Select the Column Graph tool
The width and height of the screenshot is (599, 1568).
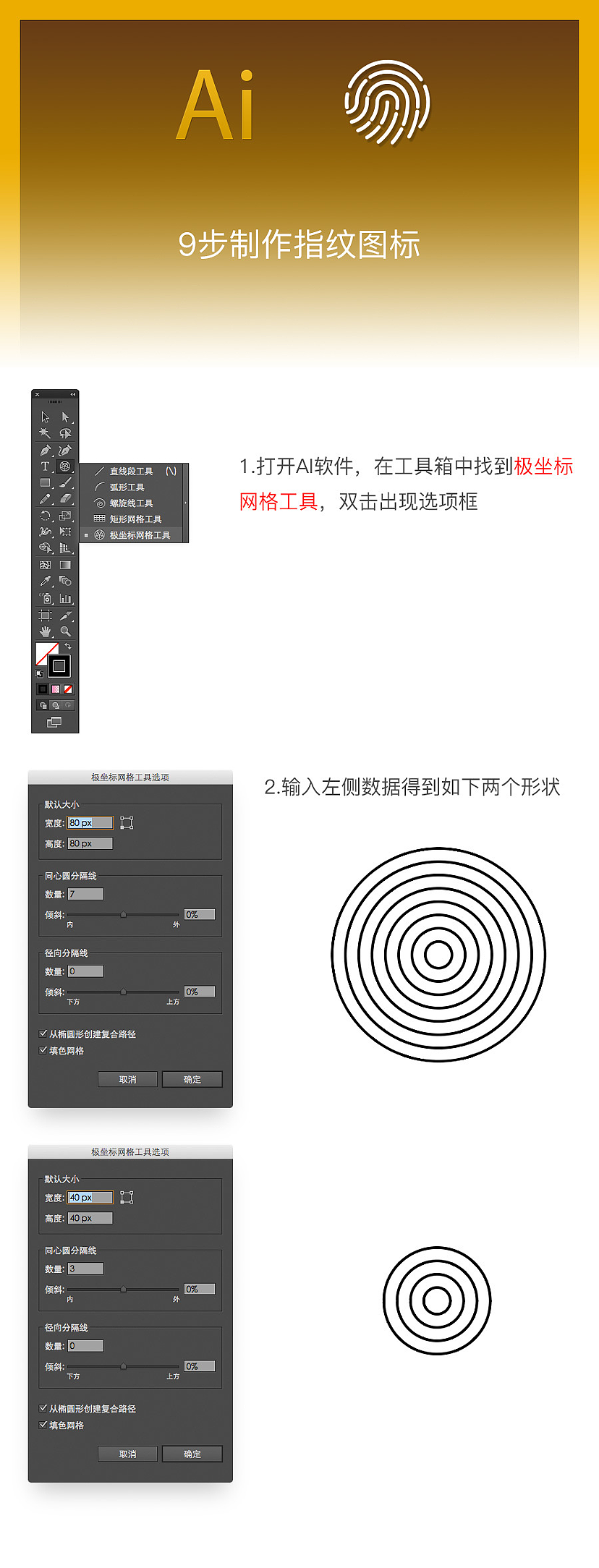pyautogui.click(x=65, y=599)
